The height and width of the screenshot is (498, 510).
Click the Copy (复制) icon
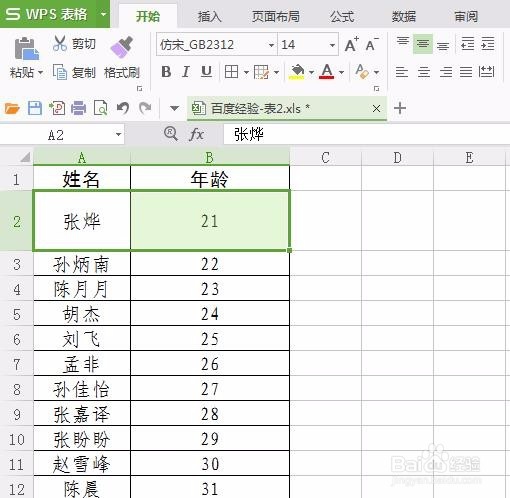click(x=60, y=72)
